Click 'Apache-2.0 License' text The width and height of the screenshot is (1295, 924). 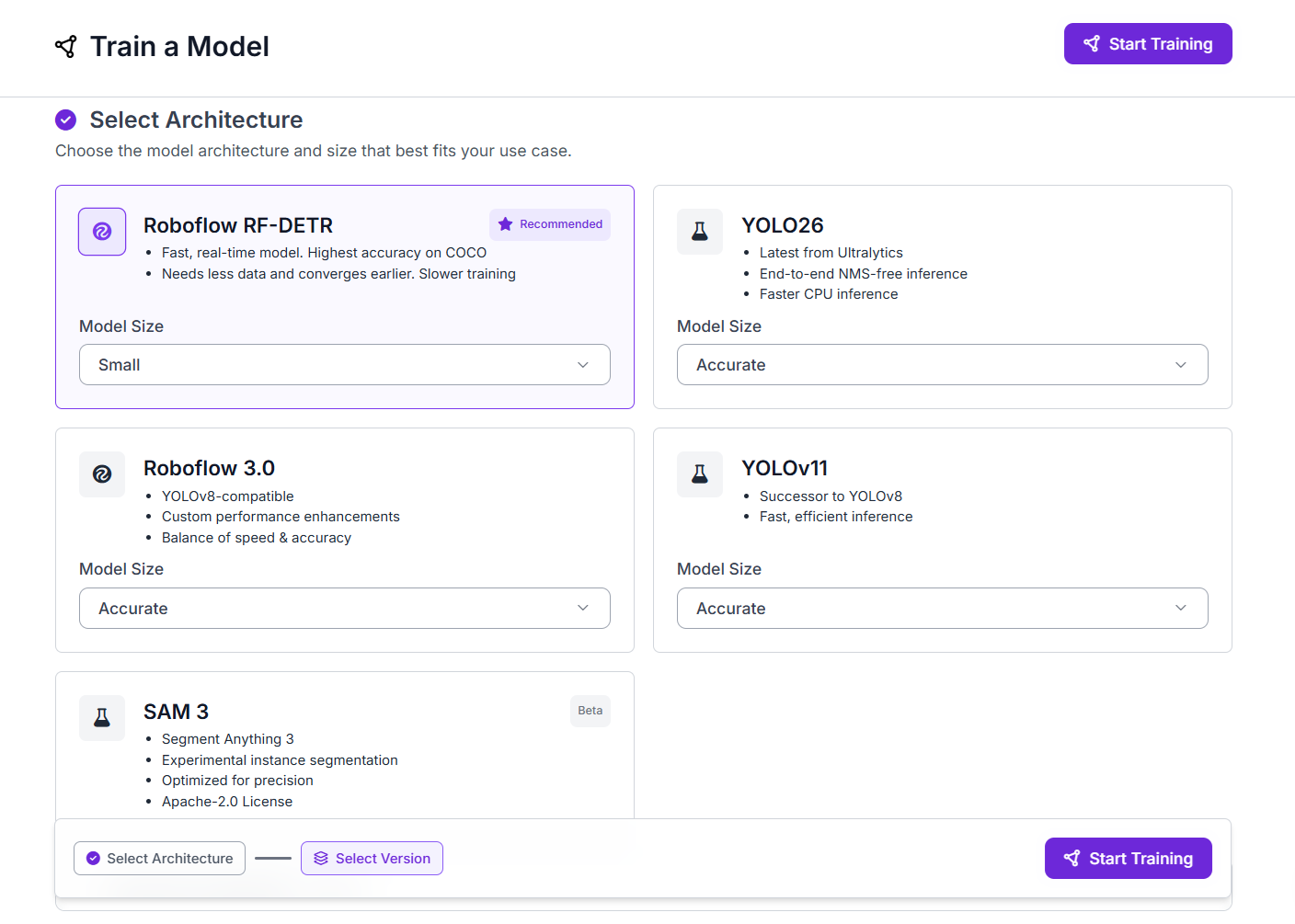pos(227,802)
